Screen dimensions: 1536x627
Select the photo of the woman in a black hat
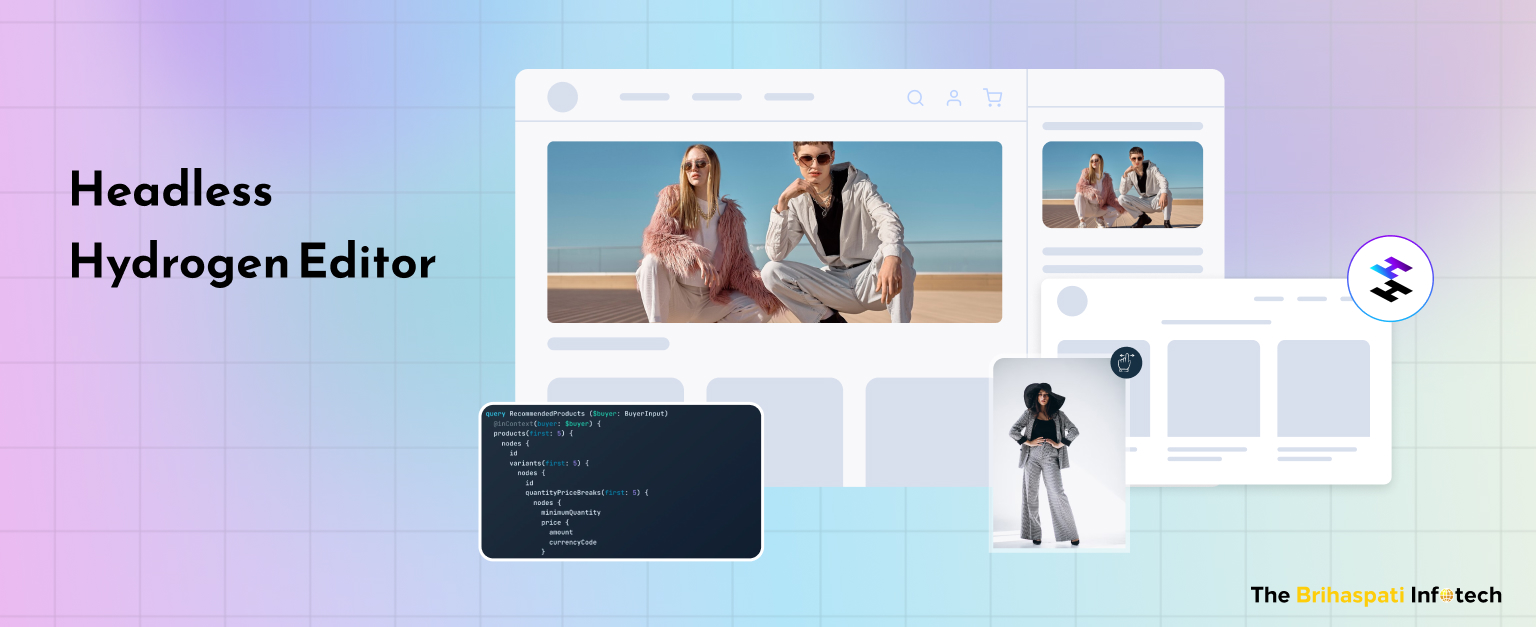1060,455
